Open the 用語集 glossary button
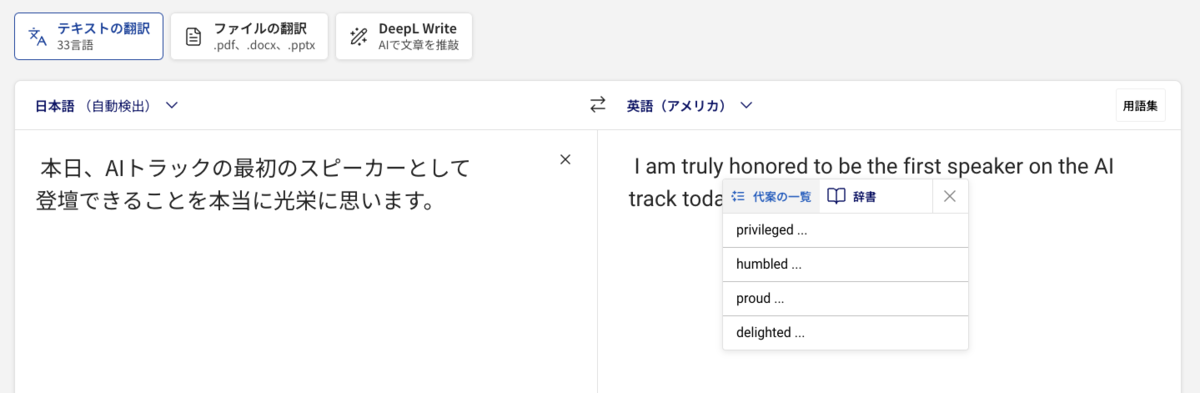Screen dimensions: 1200x393 point(1141,105)
